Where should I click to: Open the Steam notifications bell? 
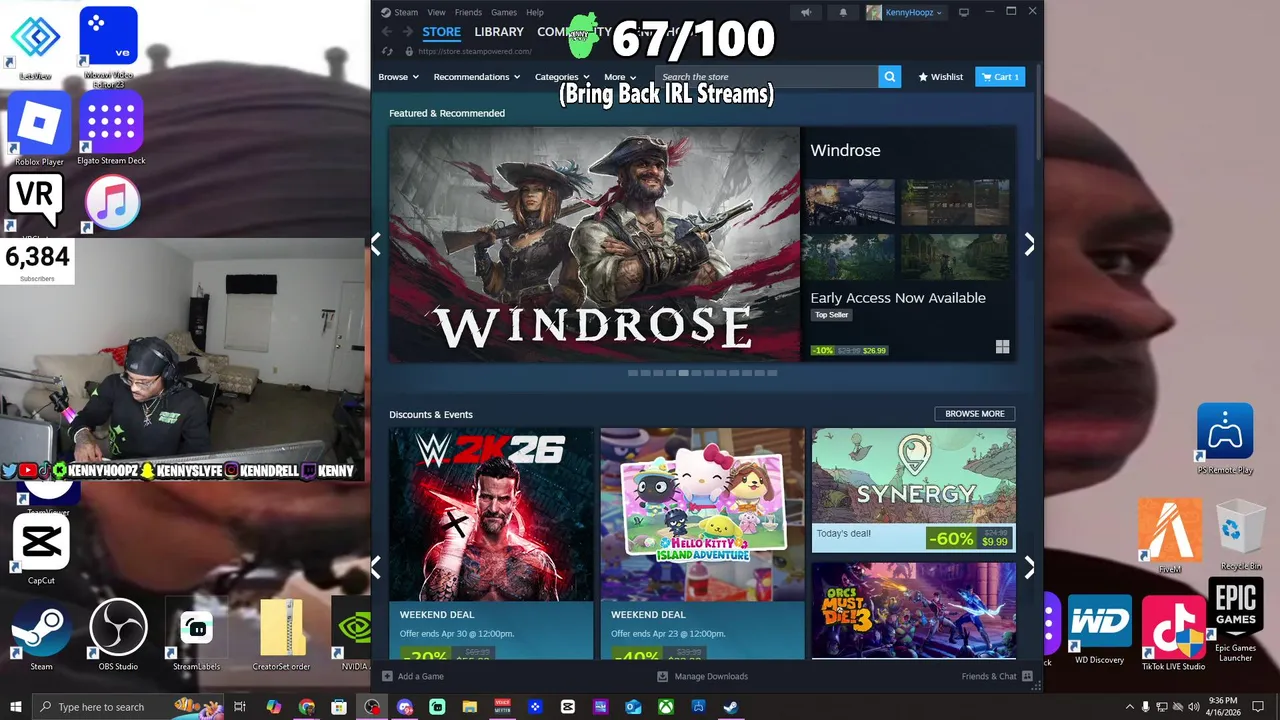842,13
